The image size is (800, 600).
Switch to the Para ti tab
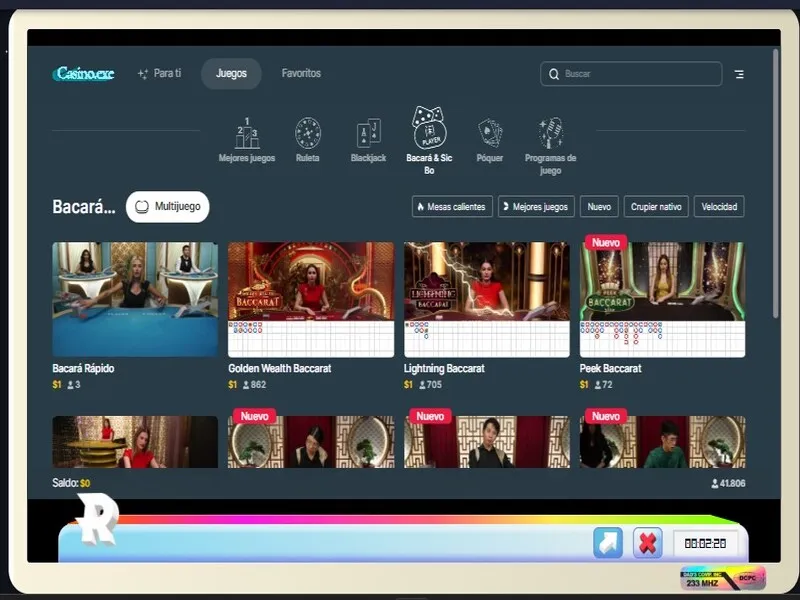[x=160, y=73]
